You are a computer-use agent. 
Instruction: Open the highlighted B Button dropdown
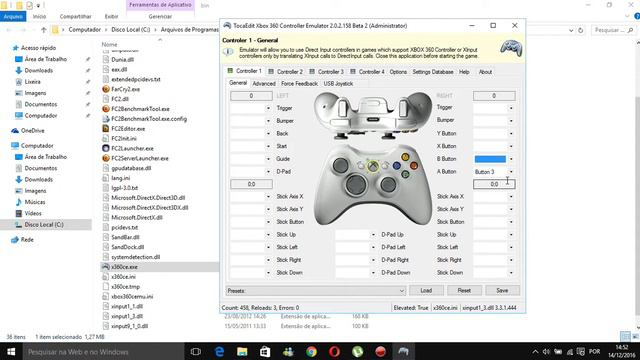pyautogui.click(x=511, y=159)
